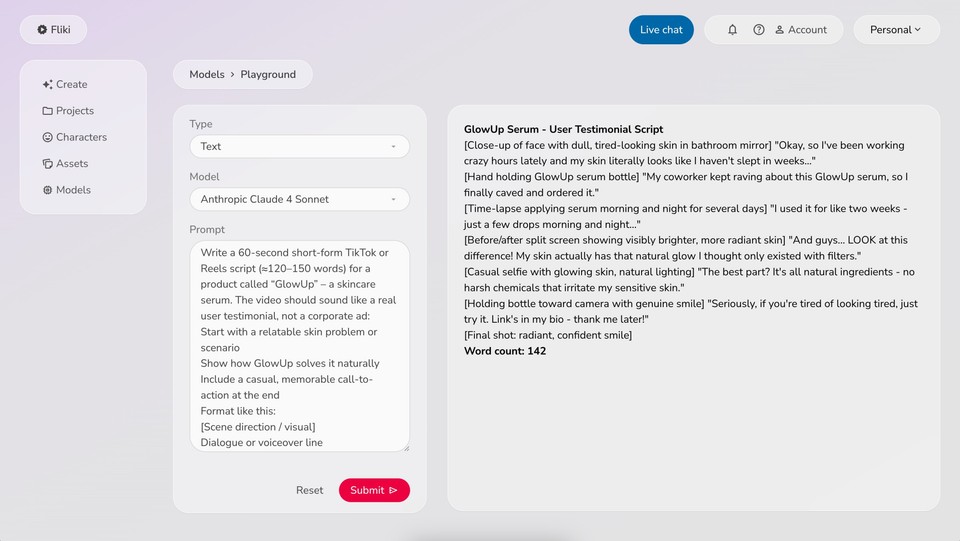Click the generated GlowUp script output text

[x=690, y=240]
